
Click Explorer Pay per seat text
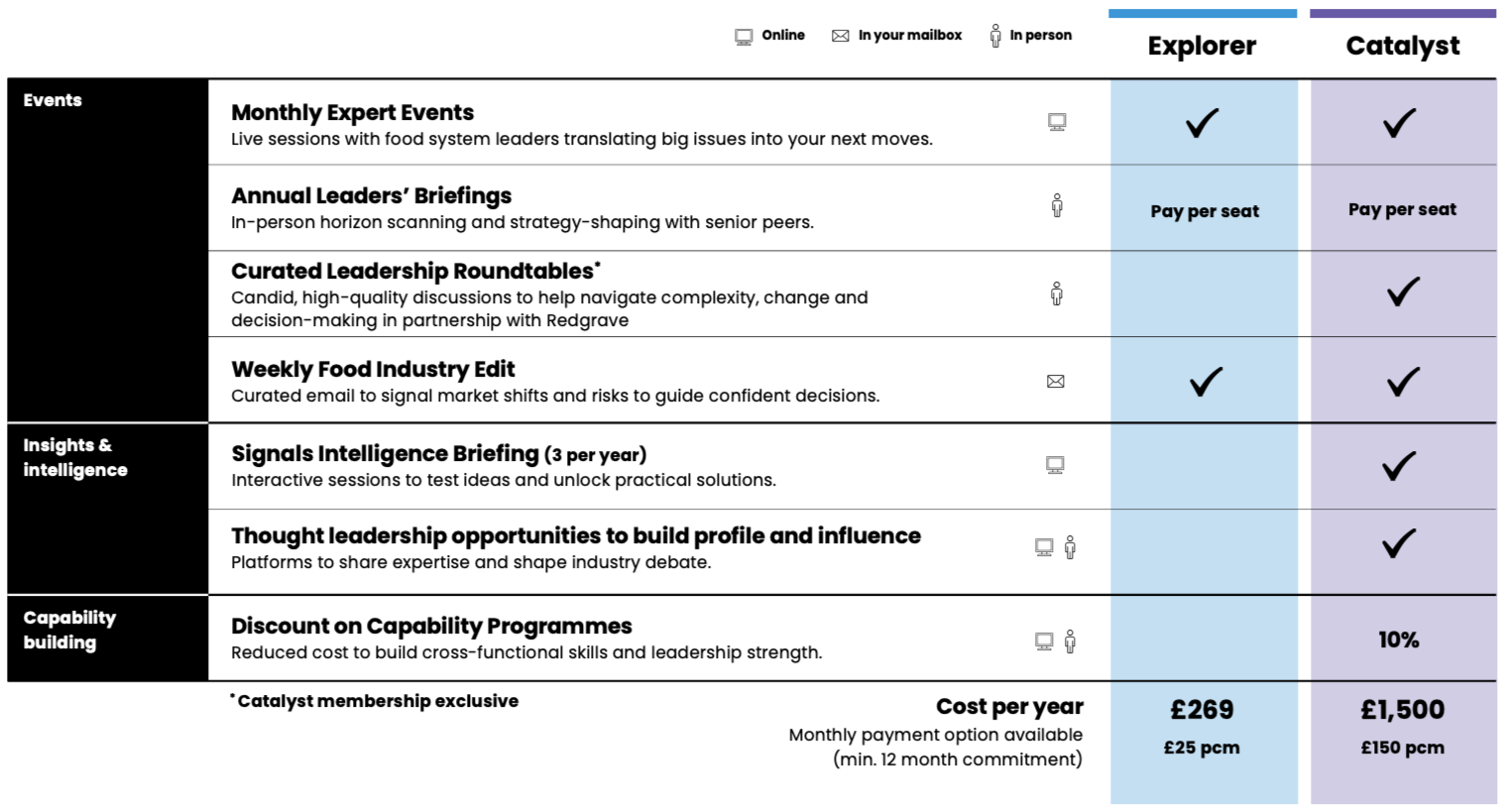pos(1205,211)
